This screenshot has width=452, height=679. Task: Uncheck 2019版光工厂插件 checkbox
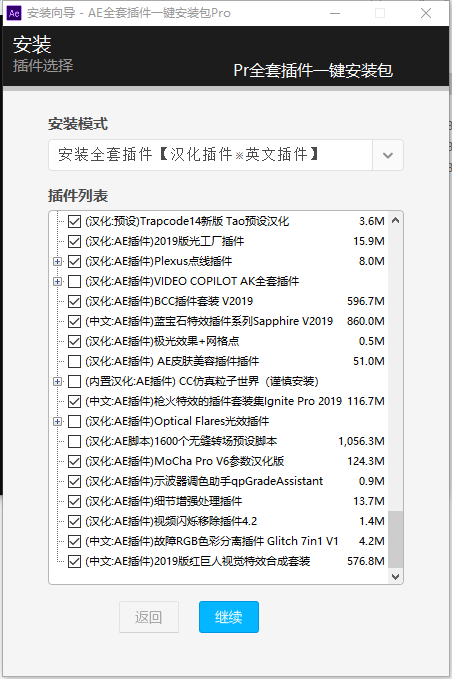[74, 241]
